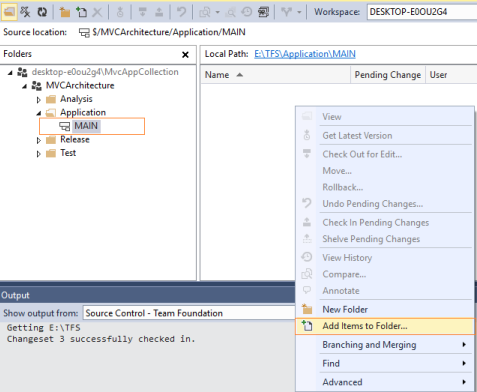The image size is (477, 392).
Task: Click the New Folder icon in context menu
Action: [x=307, y=309]
